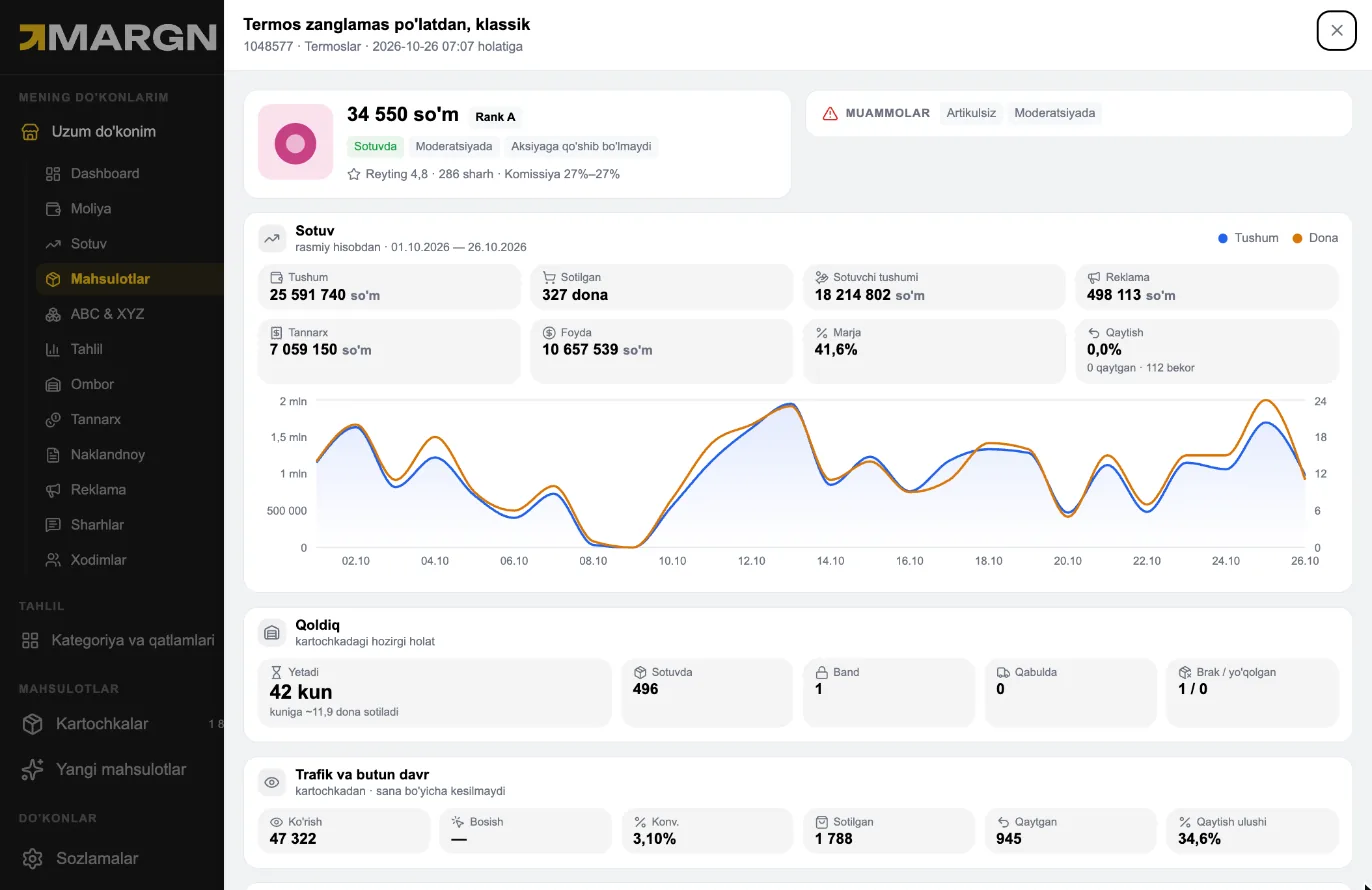Click the Sotuv trend icon in sidebar
This screenshot has height=890, width=1372.
pos(53,244)
